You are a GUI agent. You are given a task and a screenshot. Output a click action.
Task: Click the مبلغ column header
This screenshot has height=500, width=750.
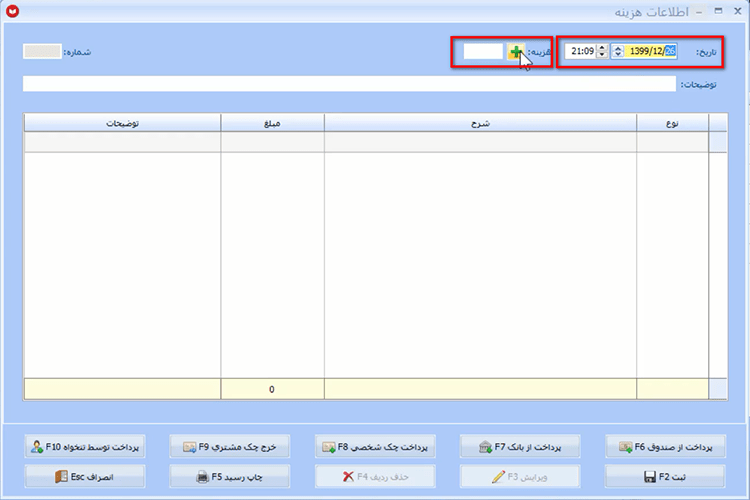pos(272,123)
